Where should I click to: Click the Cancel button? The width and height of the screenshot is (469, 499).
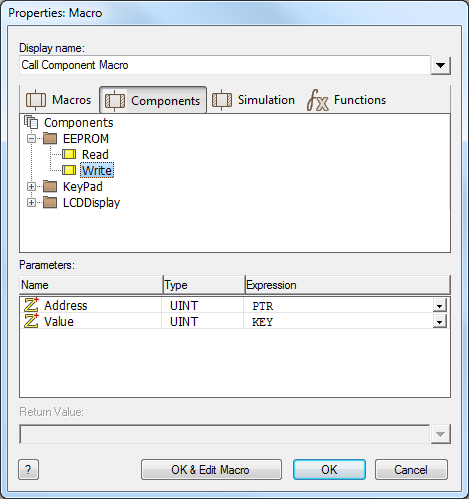click(411, 470)
